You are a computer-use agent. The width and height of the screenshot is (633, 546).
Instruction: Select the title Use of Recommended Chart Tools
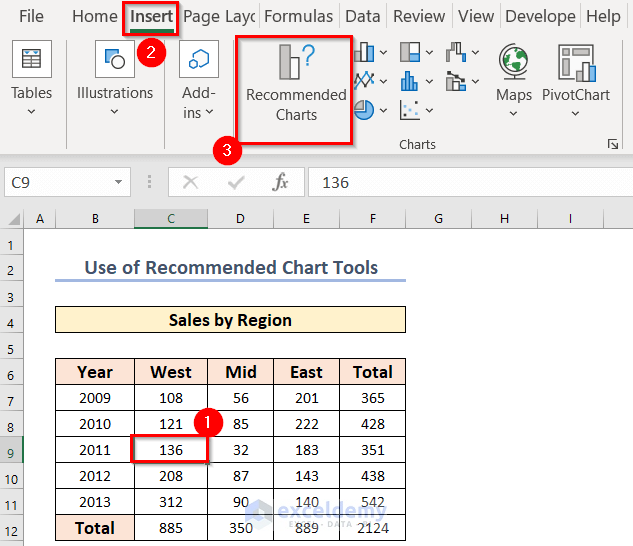(231, 267)
